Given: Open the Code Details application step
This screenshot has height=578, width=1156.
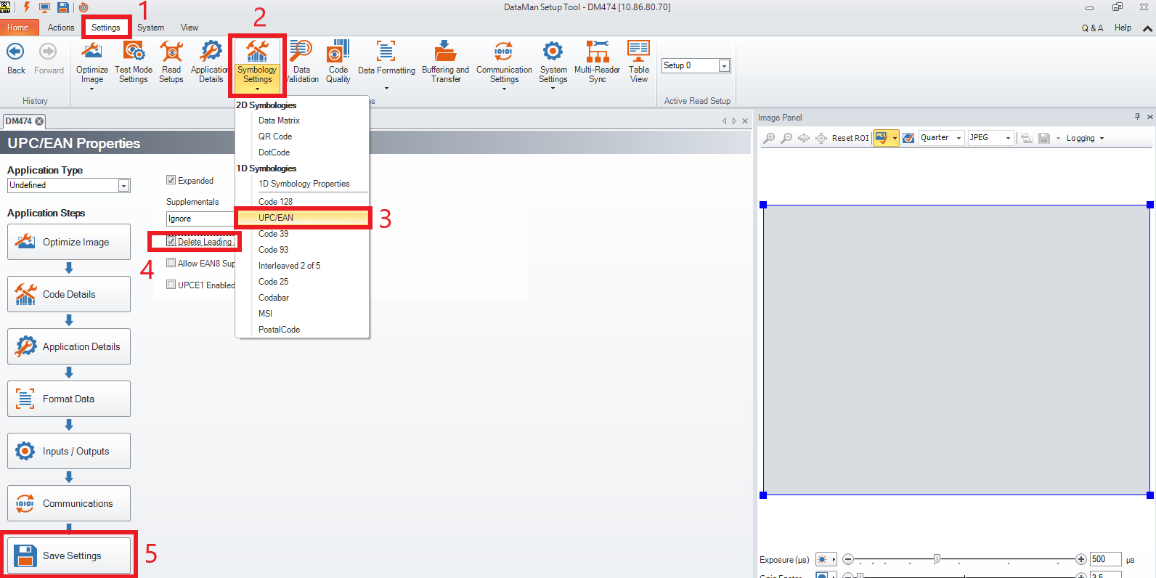Looking at the screenshot, I should [x=69, y=294].
